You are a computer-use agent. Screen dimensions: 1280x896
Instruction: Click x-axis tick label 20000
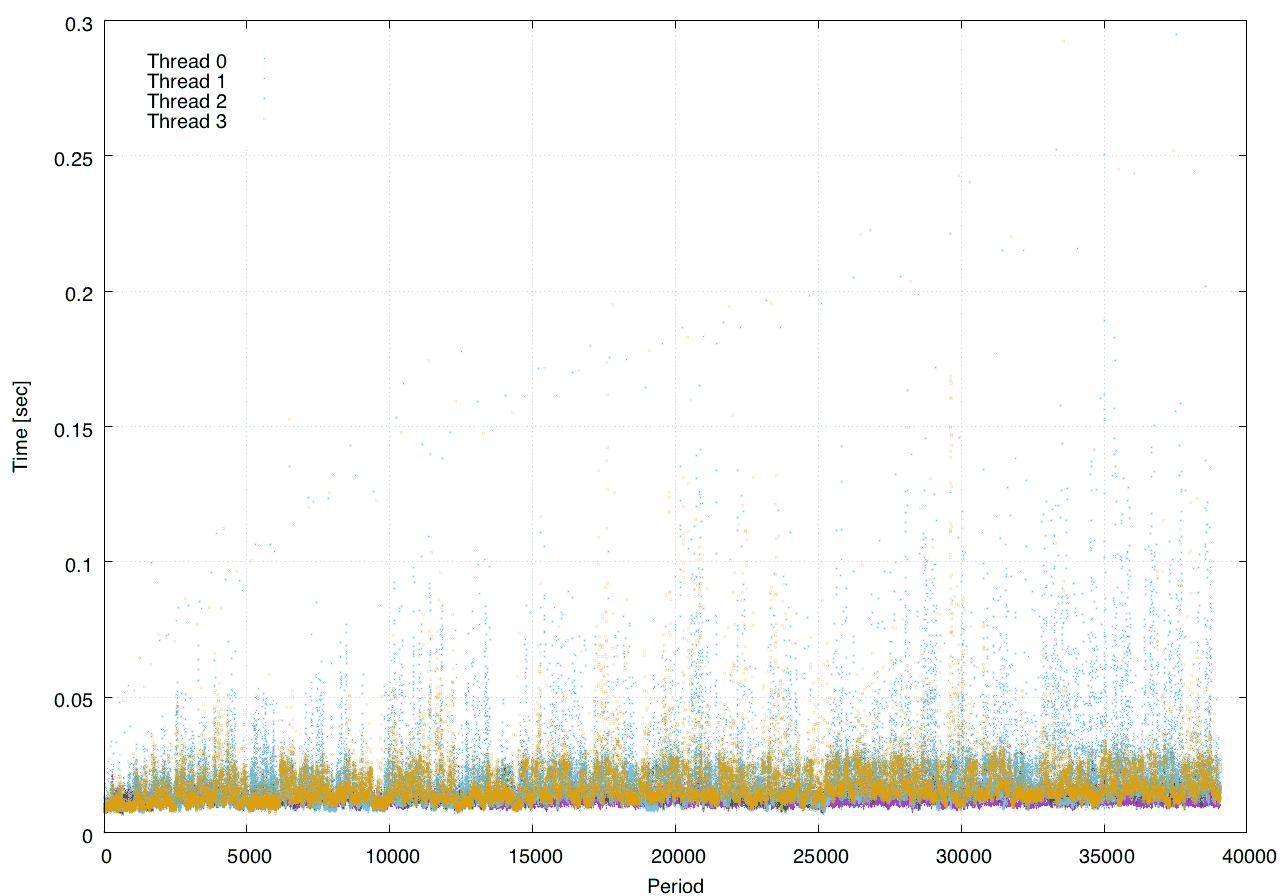tap(676, 855)
